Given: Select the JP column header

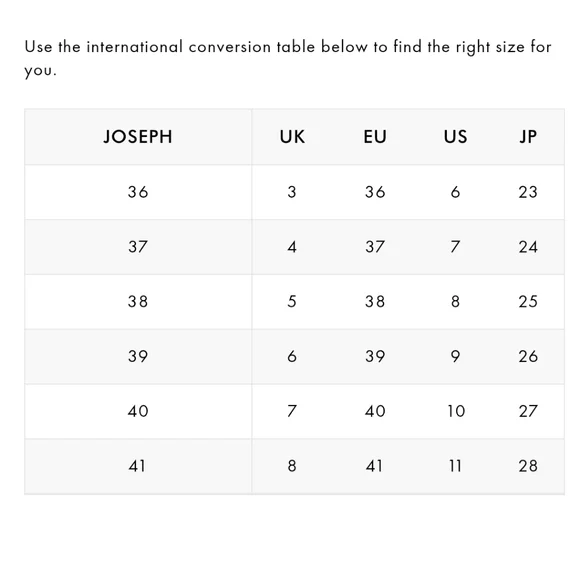Looking at the screenshot, I should 528,136.
